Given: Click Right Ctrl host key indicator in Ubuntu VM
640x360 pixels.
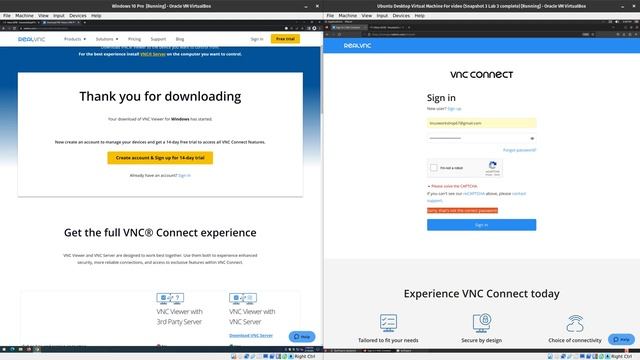Looking at the screenshot, I should click(621, 357).
